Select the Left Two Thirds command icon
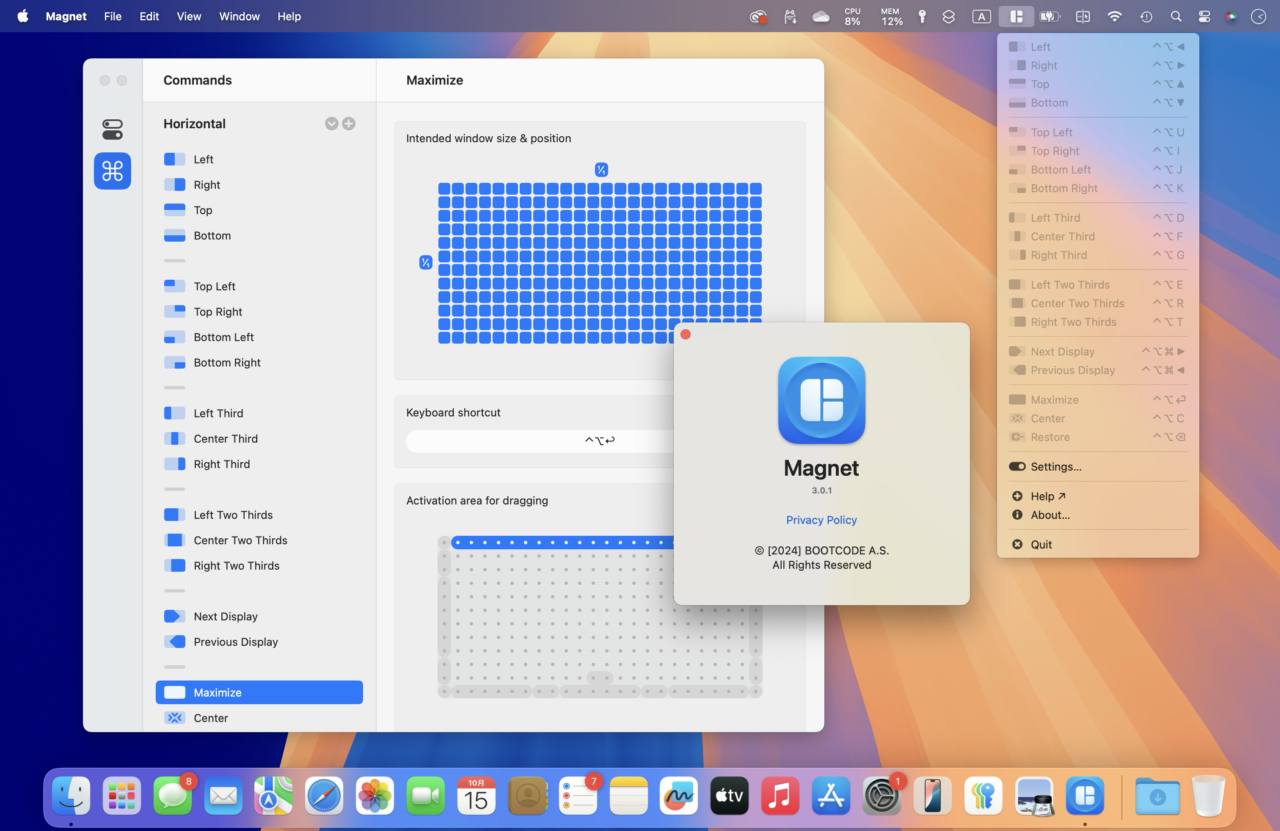Viewport: 1280px width, 831px height. tap(175, 515)
